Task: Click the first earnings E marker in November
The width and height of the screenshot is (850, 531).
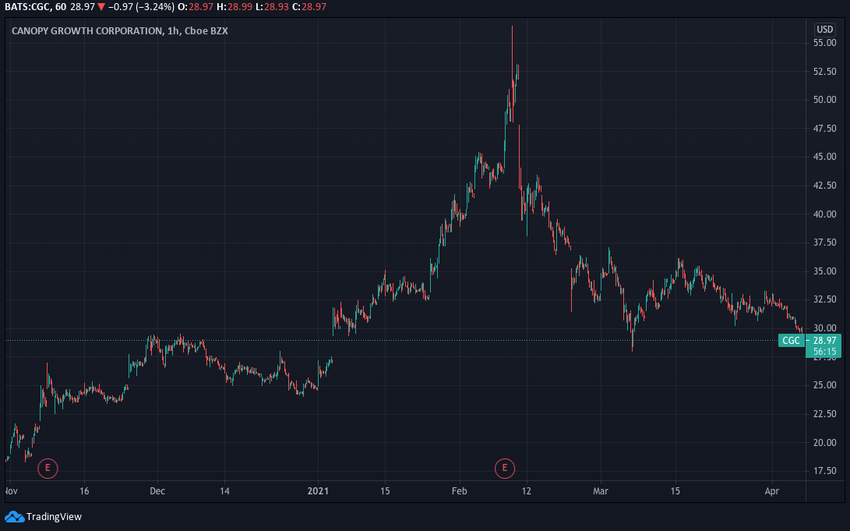Action: coord(48,468)
